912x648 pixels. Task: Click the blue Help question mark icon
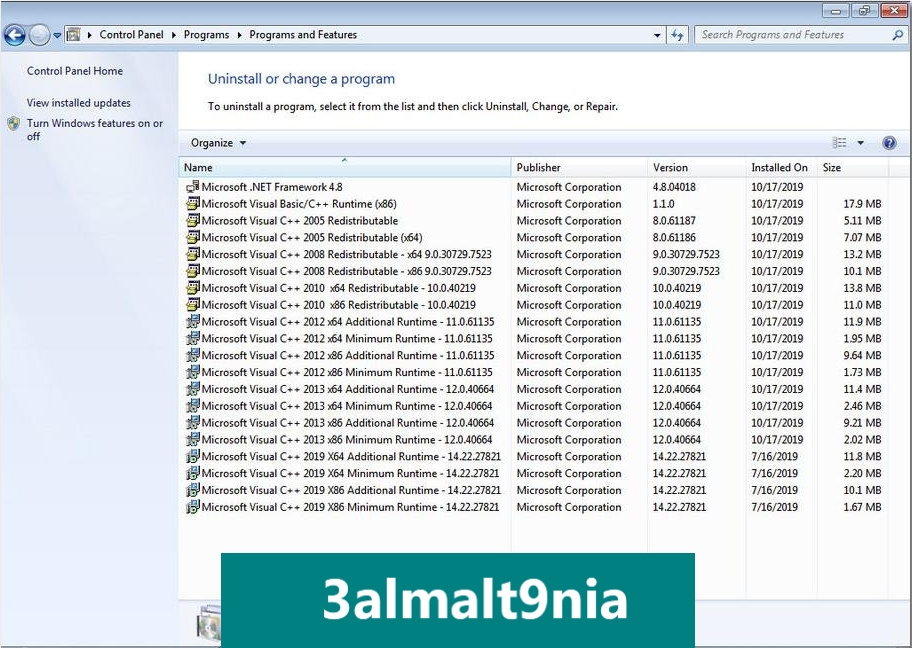tap(889, 143)
